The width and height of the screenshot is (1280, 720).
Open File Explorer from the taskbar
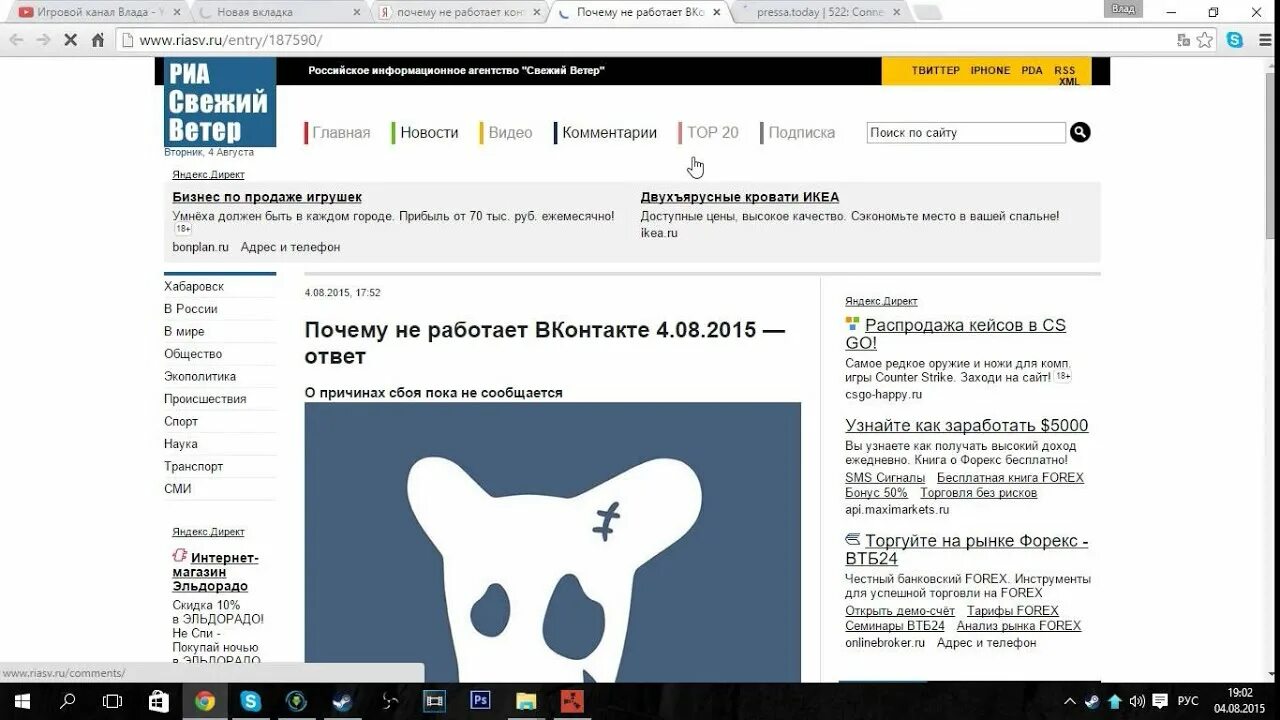526,701
